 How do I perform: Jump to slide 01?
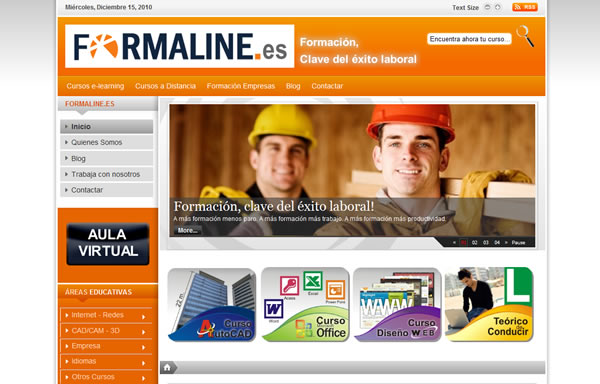pyautogui.click(x=463, y=242)
